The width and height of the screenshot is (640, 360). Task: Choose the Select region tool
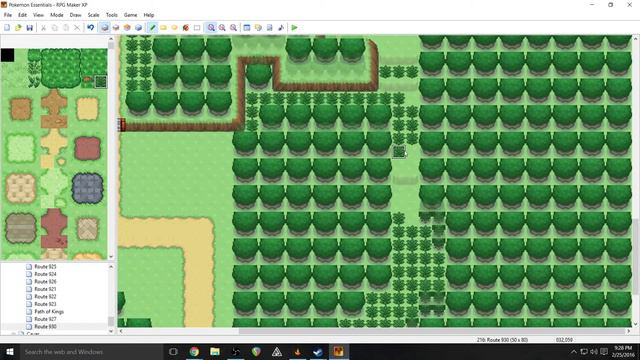pos(197,28)
